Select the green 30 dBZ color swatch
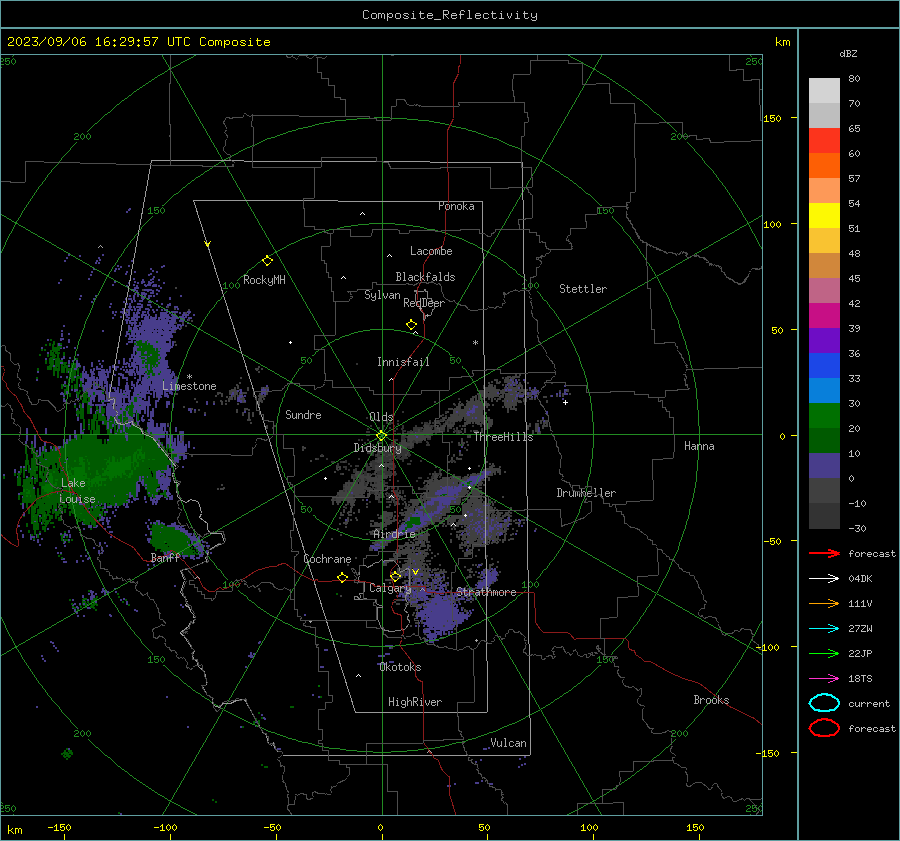 click(x=824, y=415)
